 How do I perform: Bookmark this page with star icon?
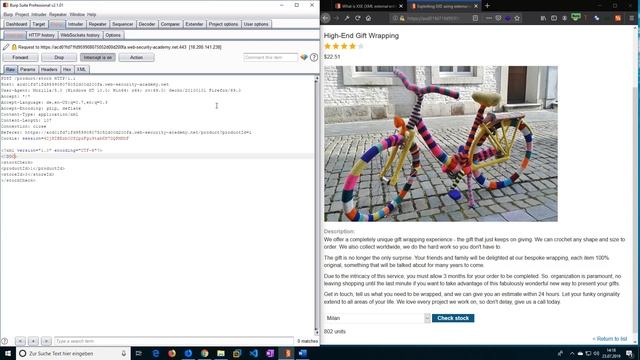tap(517, 18)
